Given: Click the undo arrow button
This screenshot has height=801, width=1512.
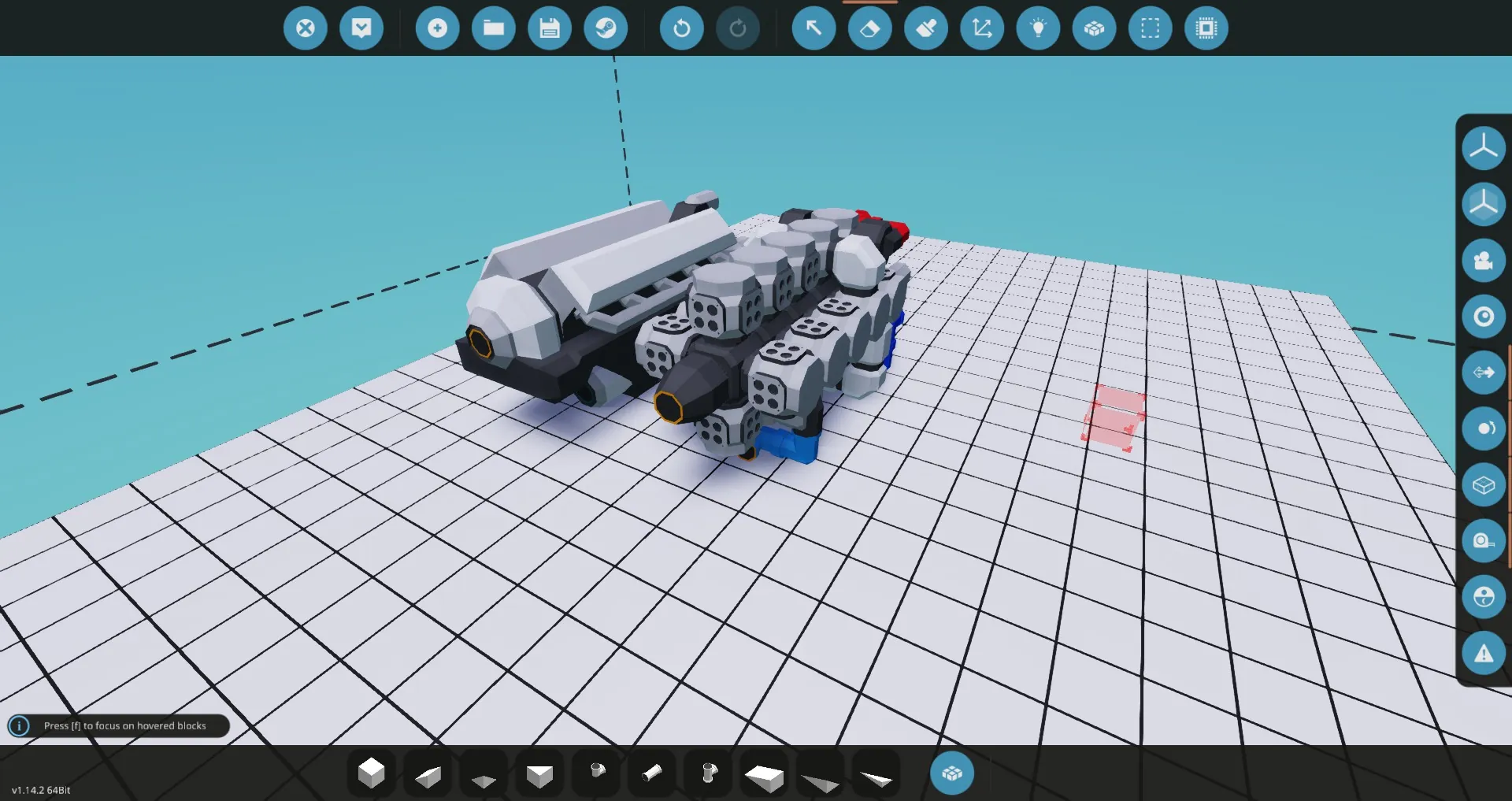Looking at the screenshot, I should (681, 28).
